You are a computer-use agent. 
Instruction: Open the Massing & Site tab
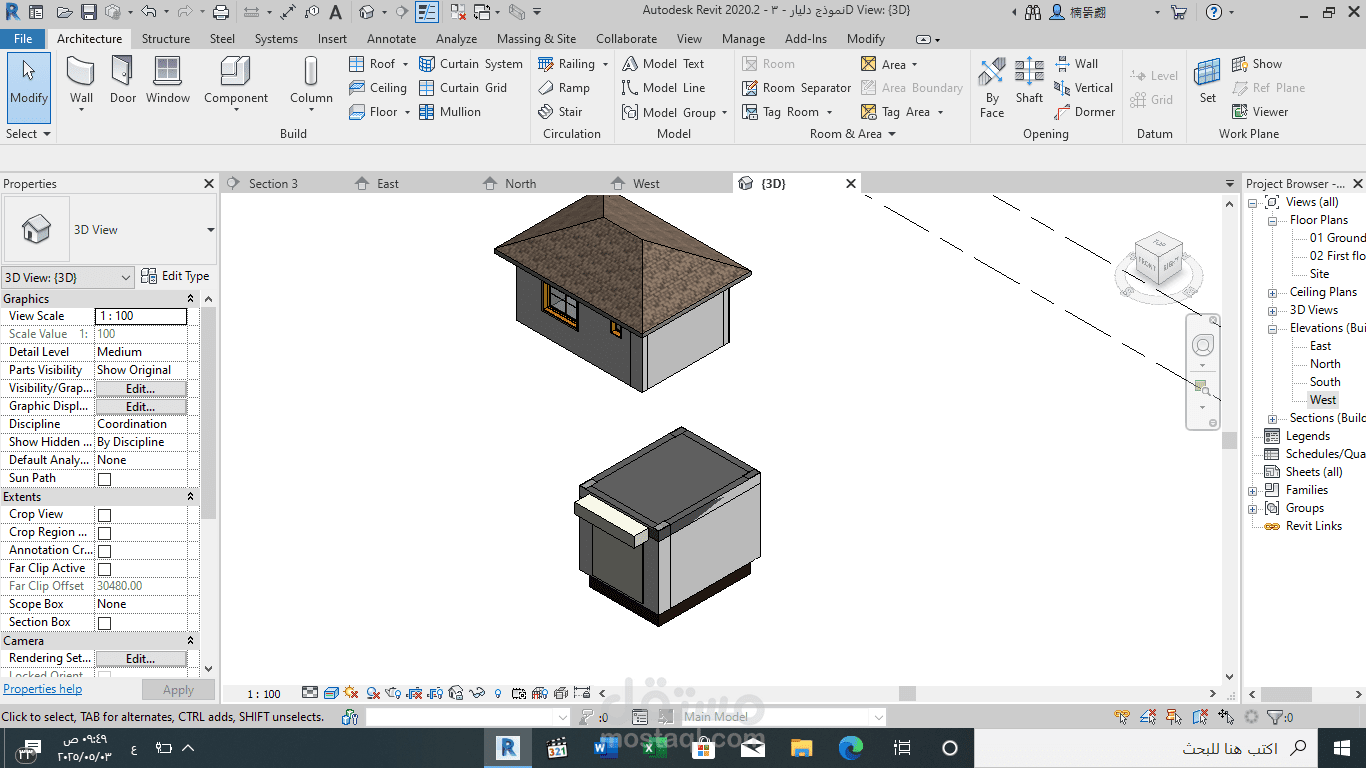pos(536,39)
